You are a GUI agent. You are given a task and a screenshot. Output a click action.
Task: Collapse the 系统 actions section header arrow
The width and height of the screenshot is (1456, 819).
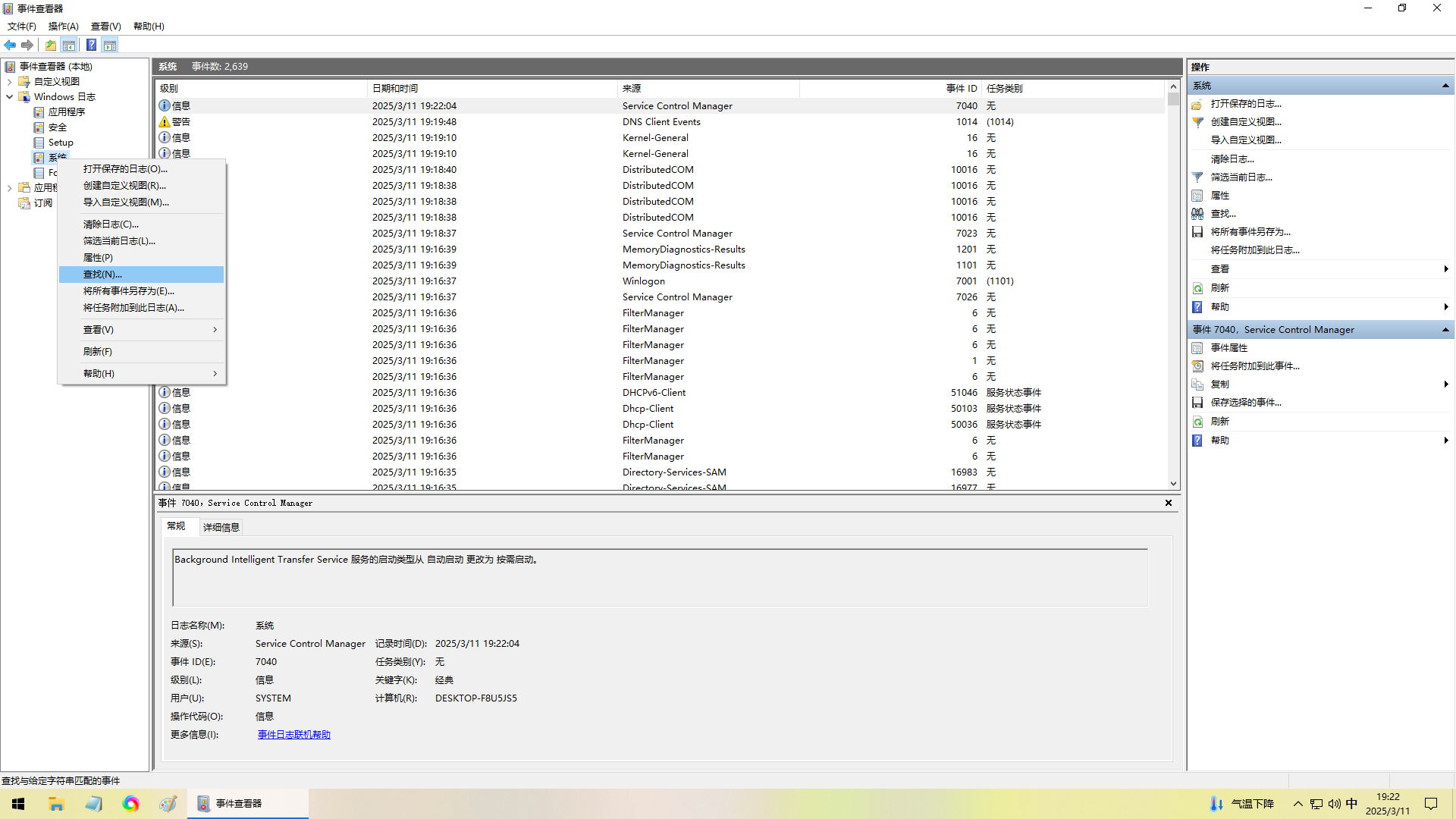coord(1445,86)
